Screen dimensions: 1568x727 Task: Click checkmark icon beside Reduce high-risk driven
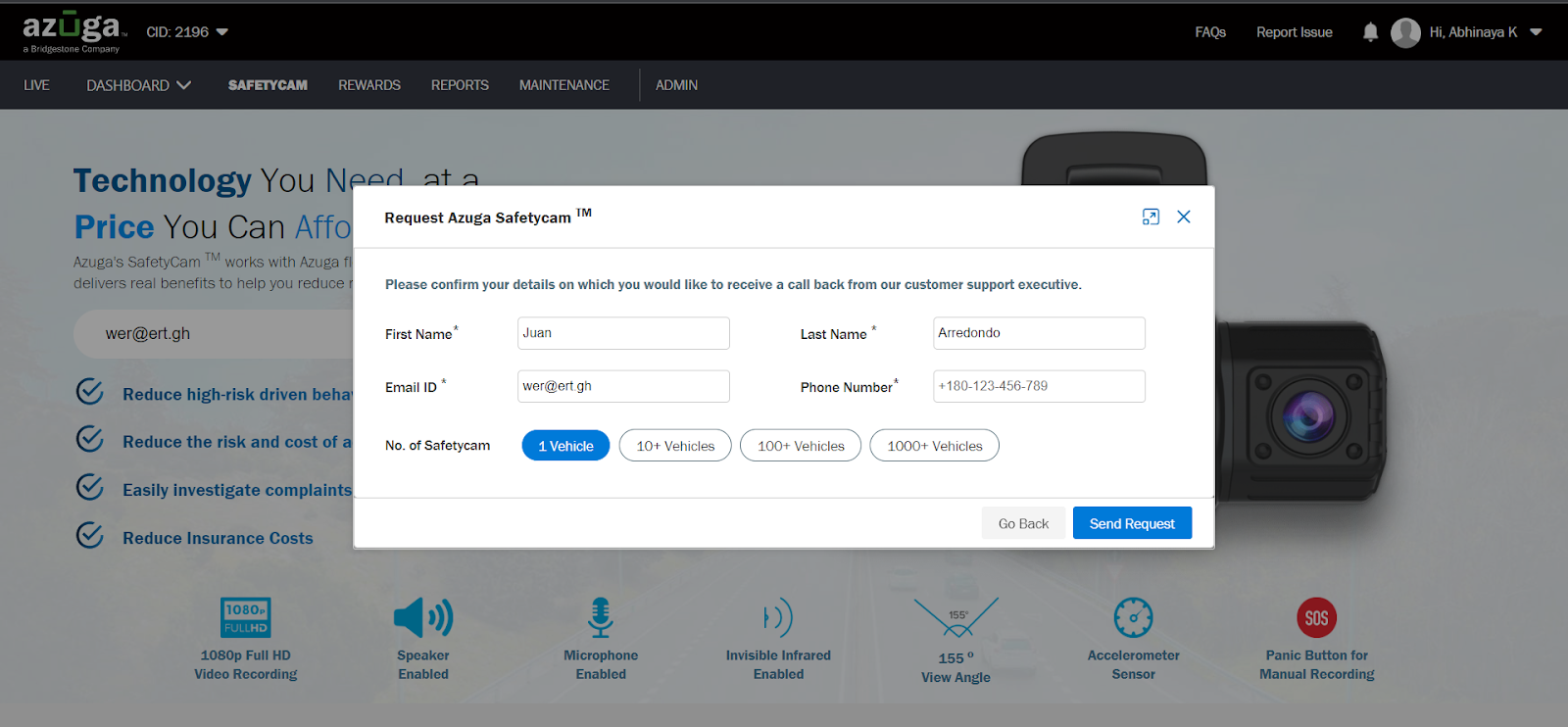(x=90, y=392)
